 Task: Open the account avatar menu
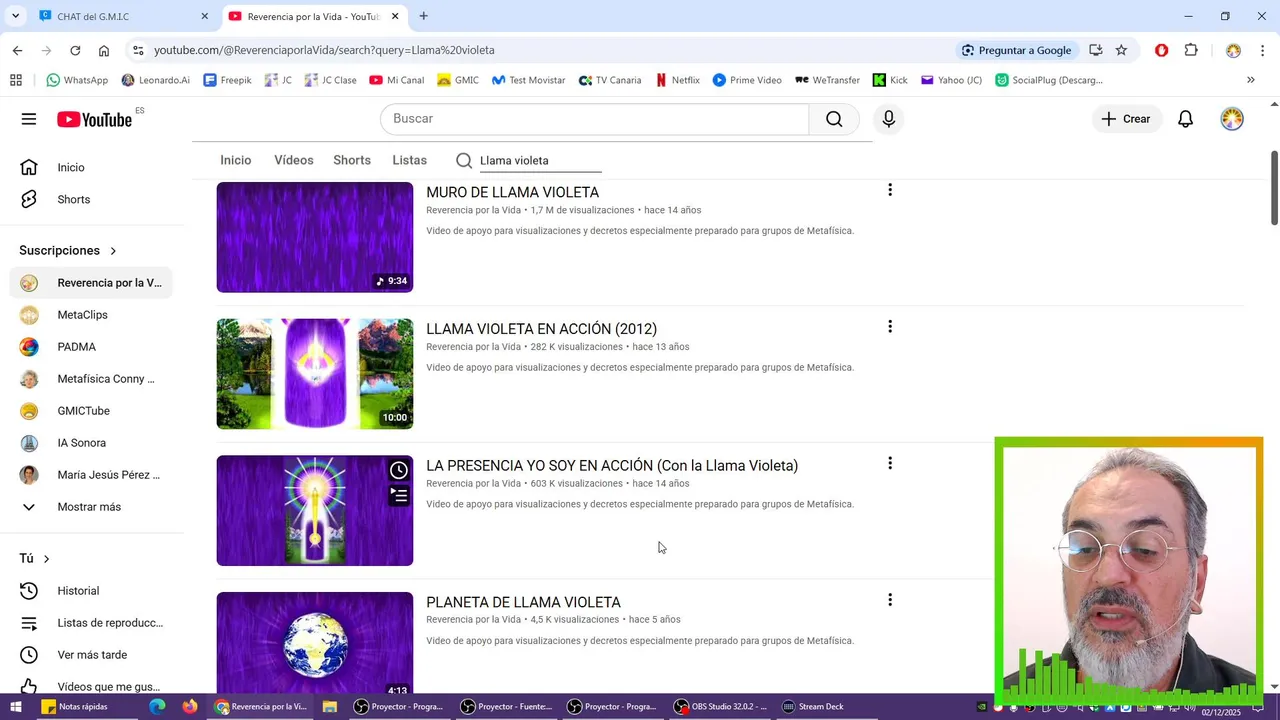point(1232,119)
